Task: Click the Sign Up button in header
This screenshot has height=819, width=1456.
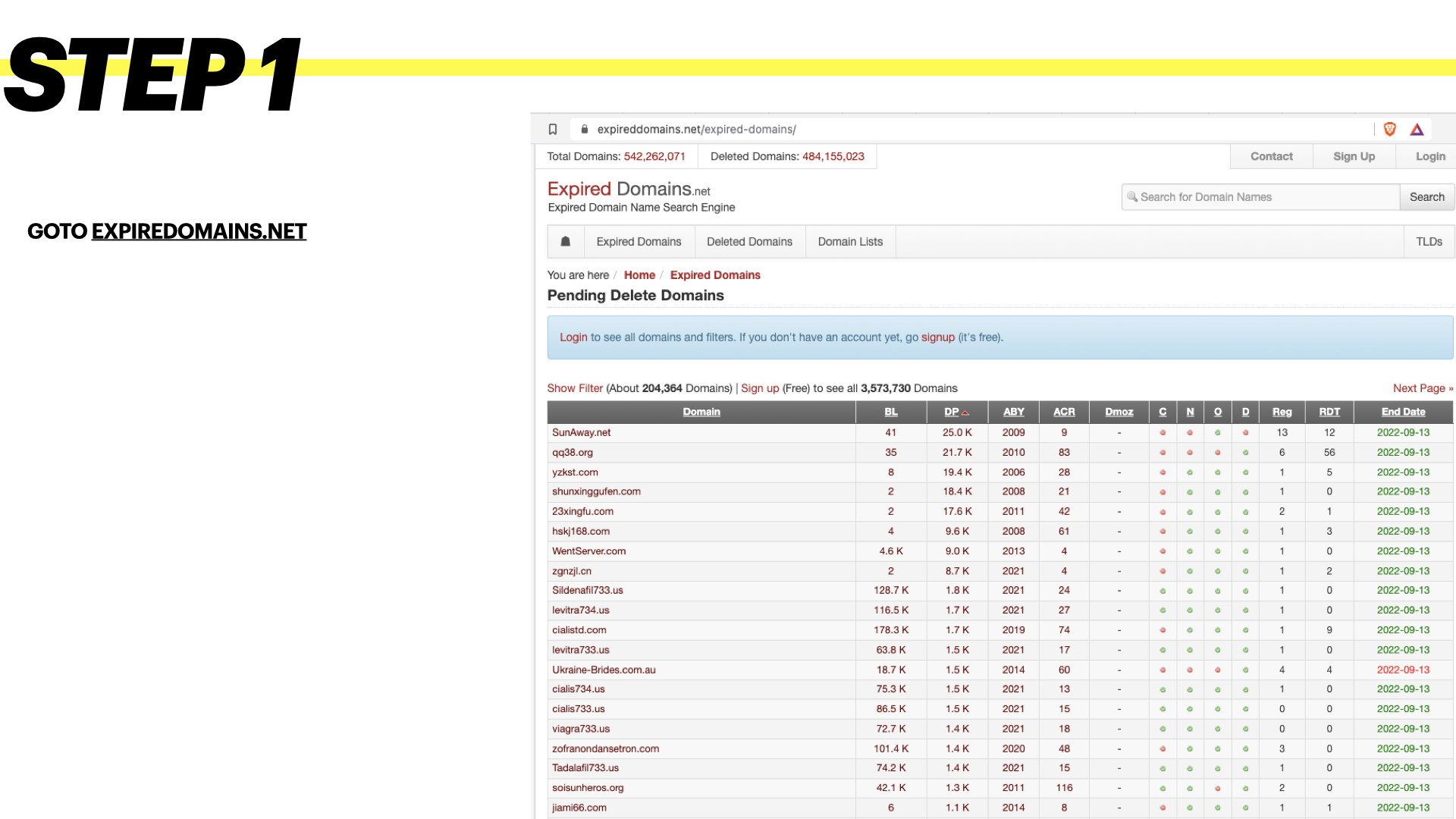Action: pyautogui.click(x=1354, y=156)
